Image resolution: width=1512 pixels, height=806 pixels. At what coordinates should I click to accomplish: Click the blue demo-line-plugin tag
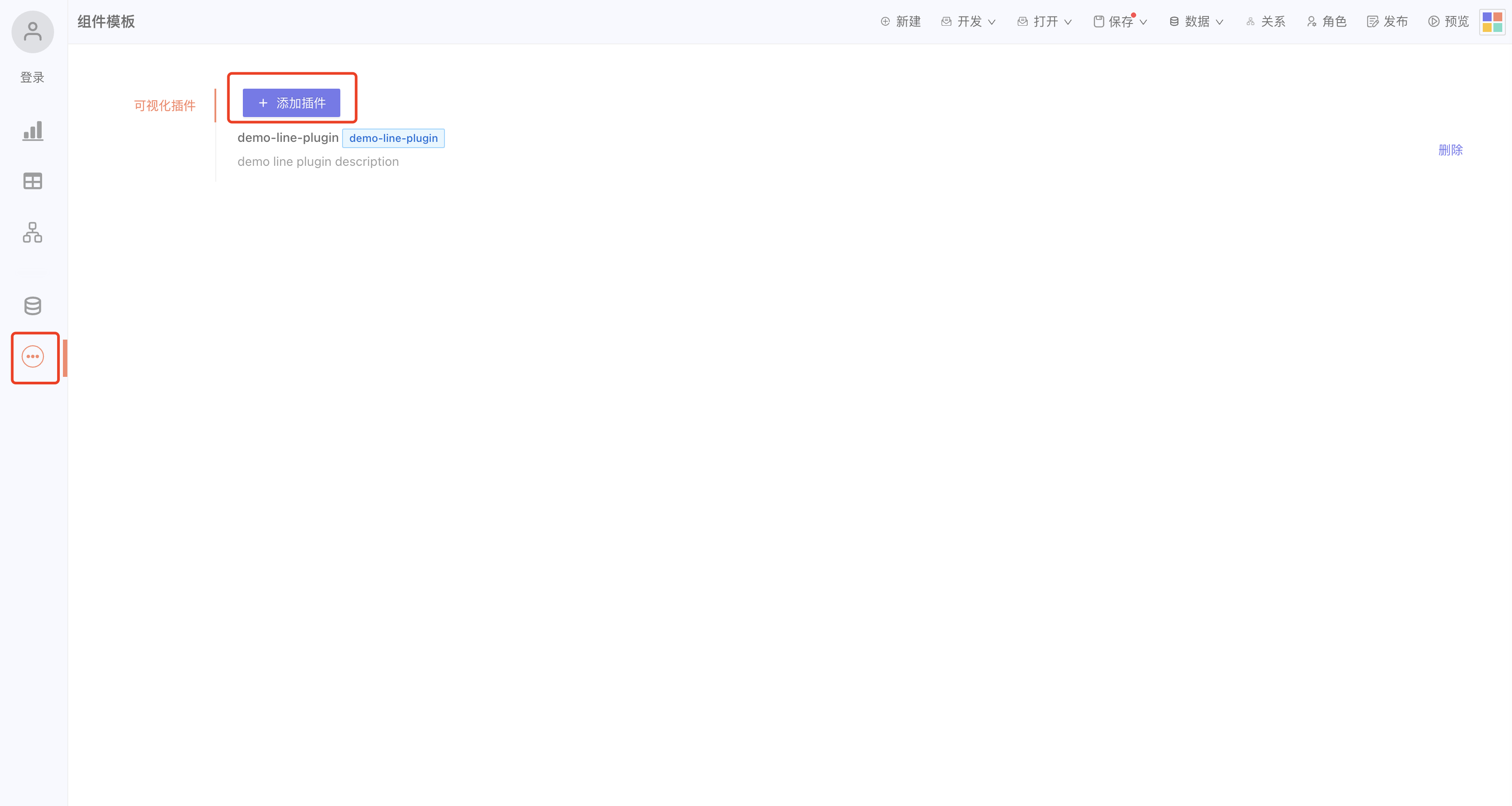point(393,138)
